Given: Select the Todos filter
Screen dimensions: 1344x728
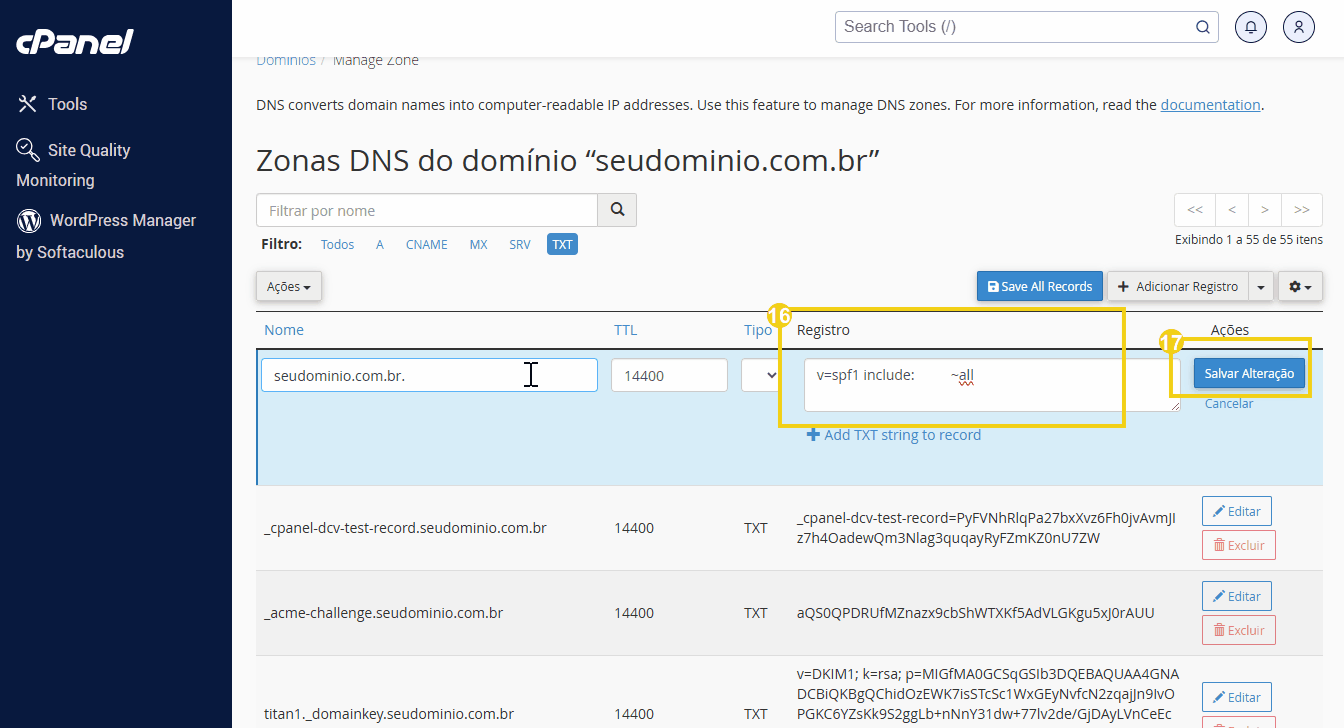Looking at the screenshot, I should [337, 244].
